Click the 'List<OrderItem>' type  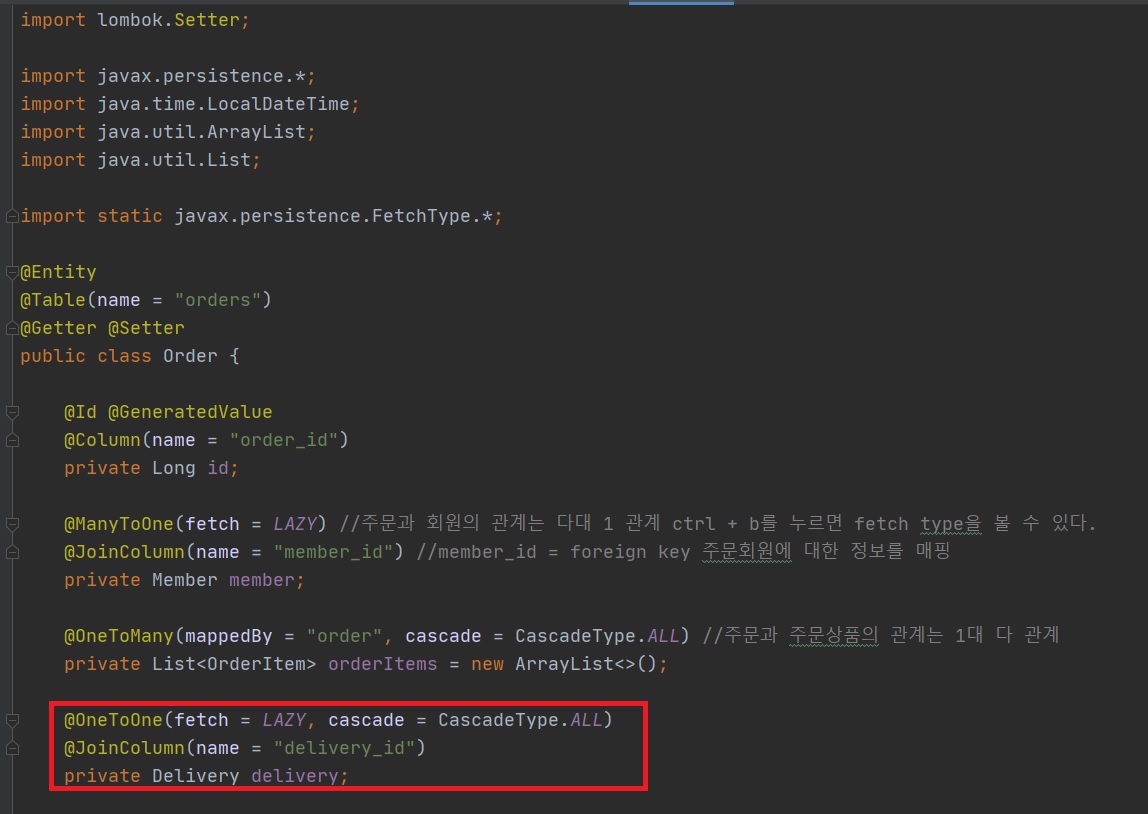coord(234,664)
